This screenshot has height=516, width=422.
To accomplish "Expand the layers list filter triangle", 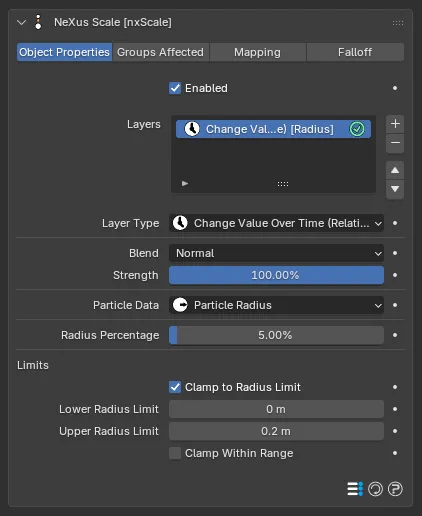I will (x=185, y=184).
